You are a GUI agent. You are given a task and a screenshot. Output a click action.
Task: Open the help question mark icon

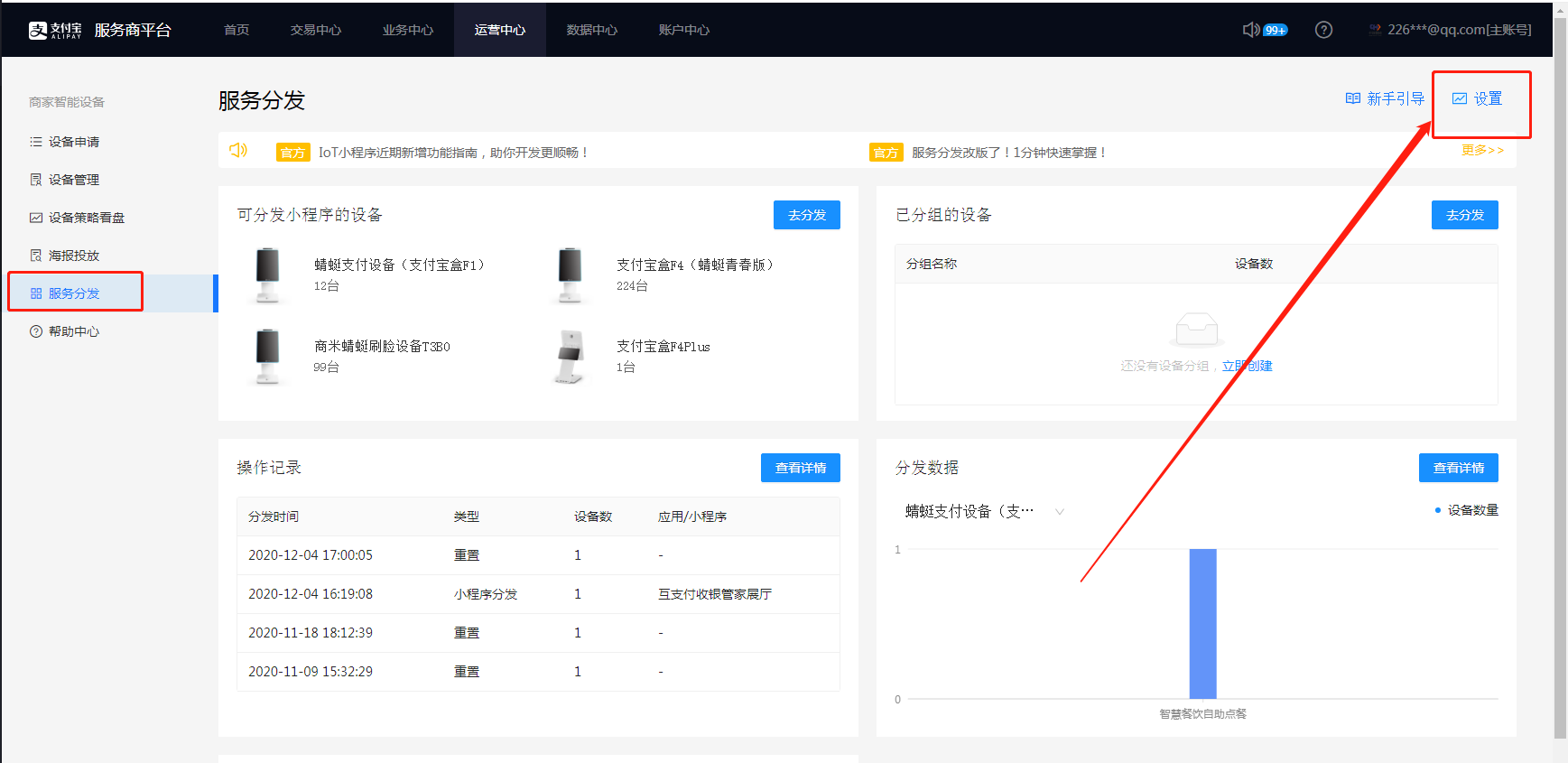[1323, 30]
